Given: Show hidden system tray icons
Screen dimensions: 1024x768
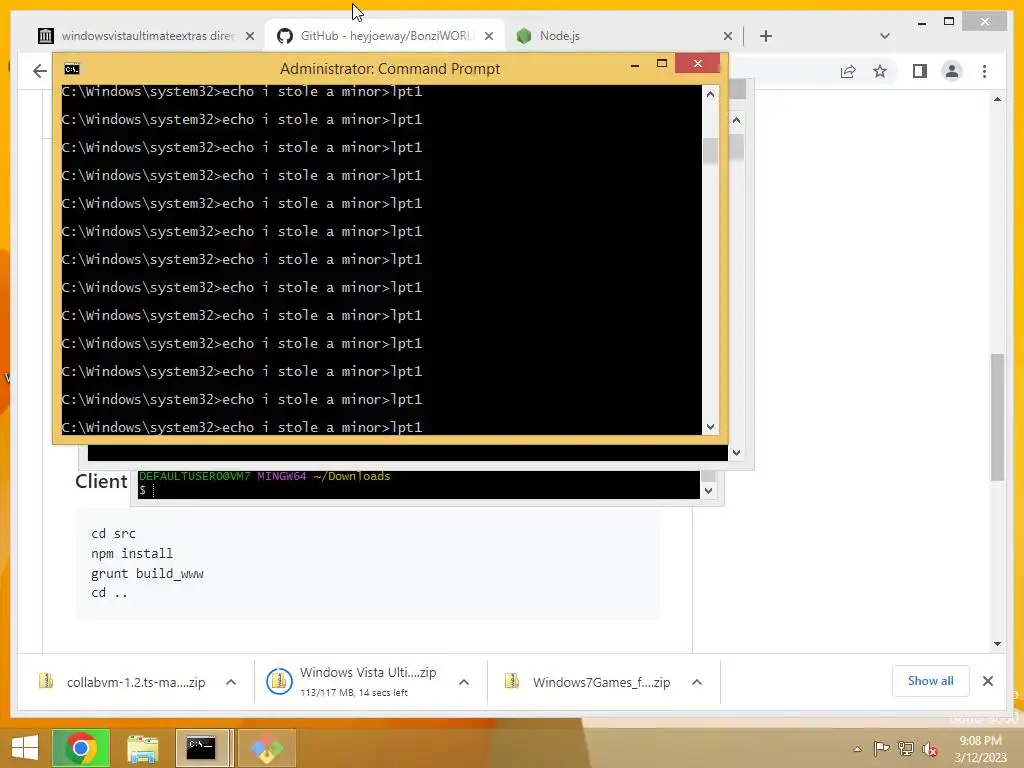Looking at the screenshot, I should pyautogui.click(x=857, y=749).
